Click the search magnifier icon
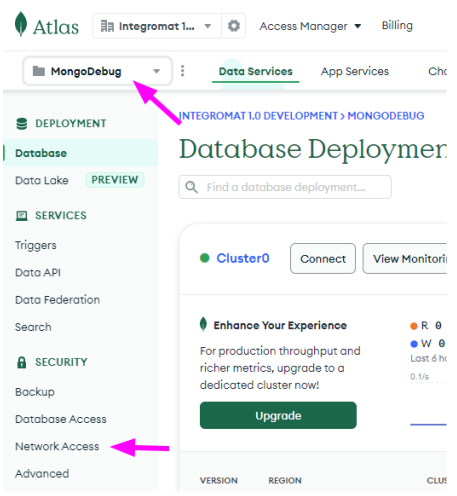Viewport: 457px width, 496px height. (191, 187)
